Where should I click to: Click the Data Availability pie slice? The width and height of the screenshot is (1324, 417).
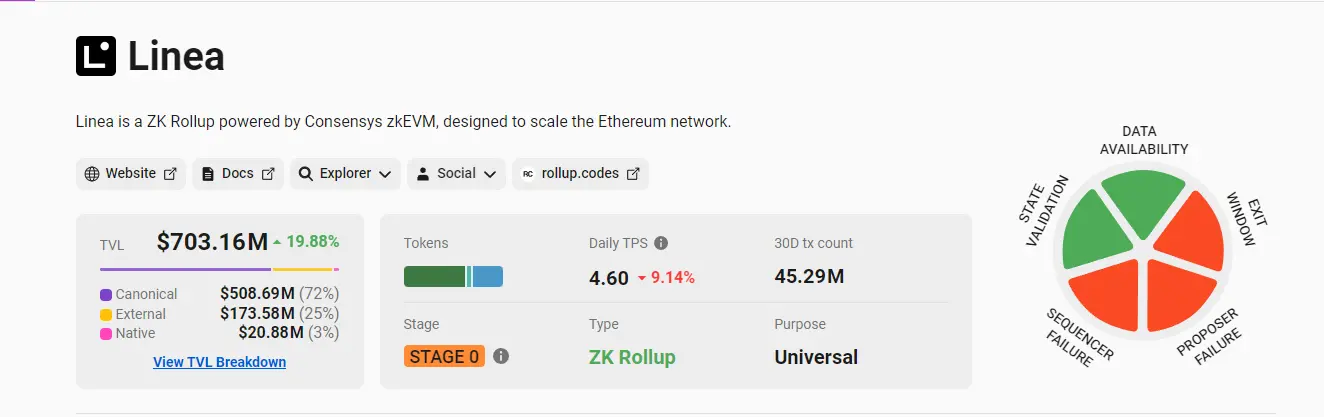[x=1143, y=203]
